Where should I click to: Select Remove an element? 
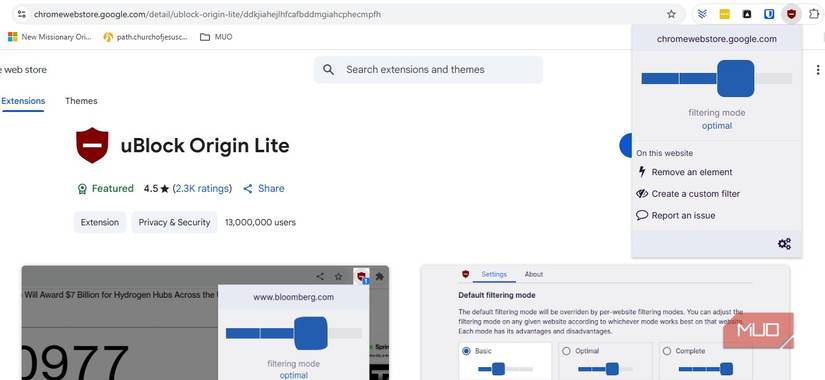pyautogui.click(x=684, y=172)
